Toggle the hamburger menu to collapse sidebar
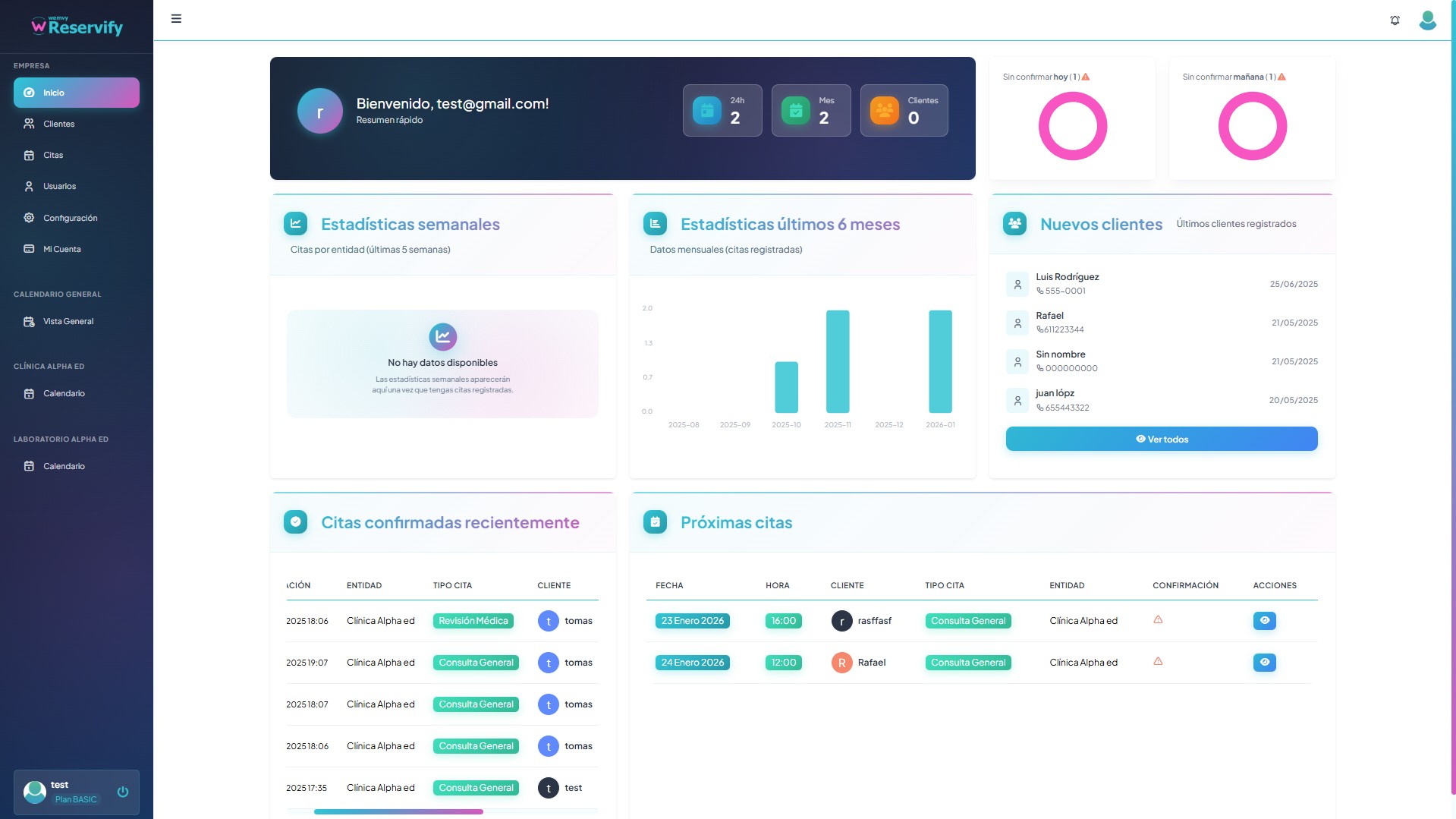This screenshot has width=1456, height=819. (x=176, y=18)
